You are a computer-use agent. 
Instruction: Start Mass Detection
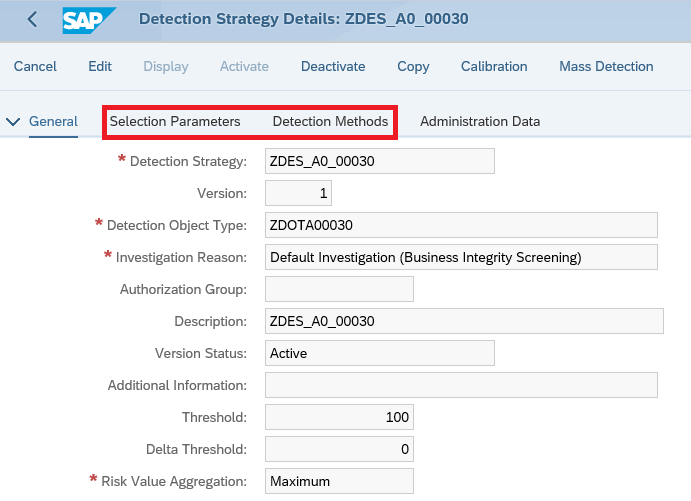click(x=606, y=67)
